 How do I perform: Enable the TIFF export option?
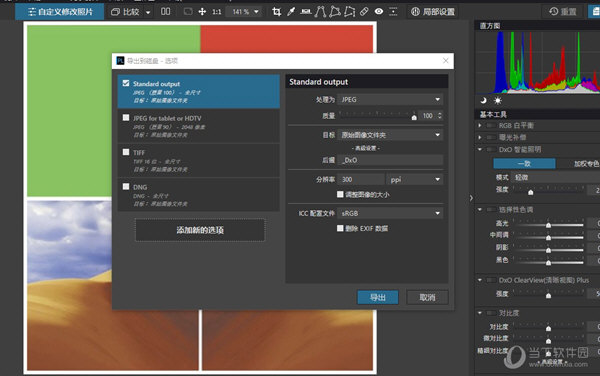(126, 152)
